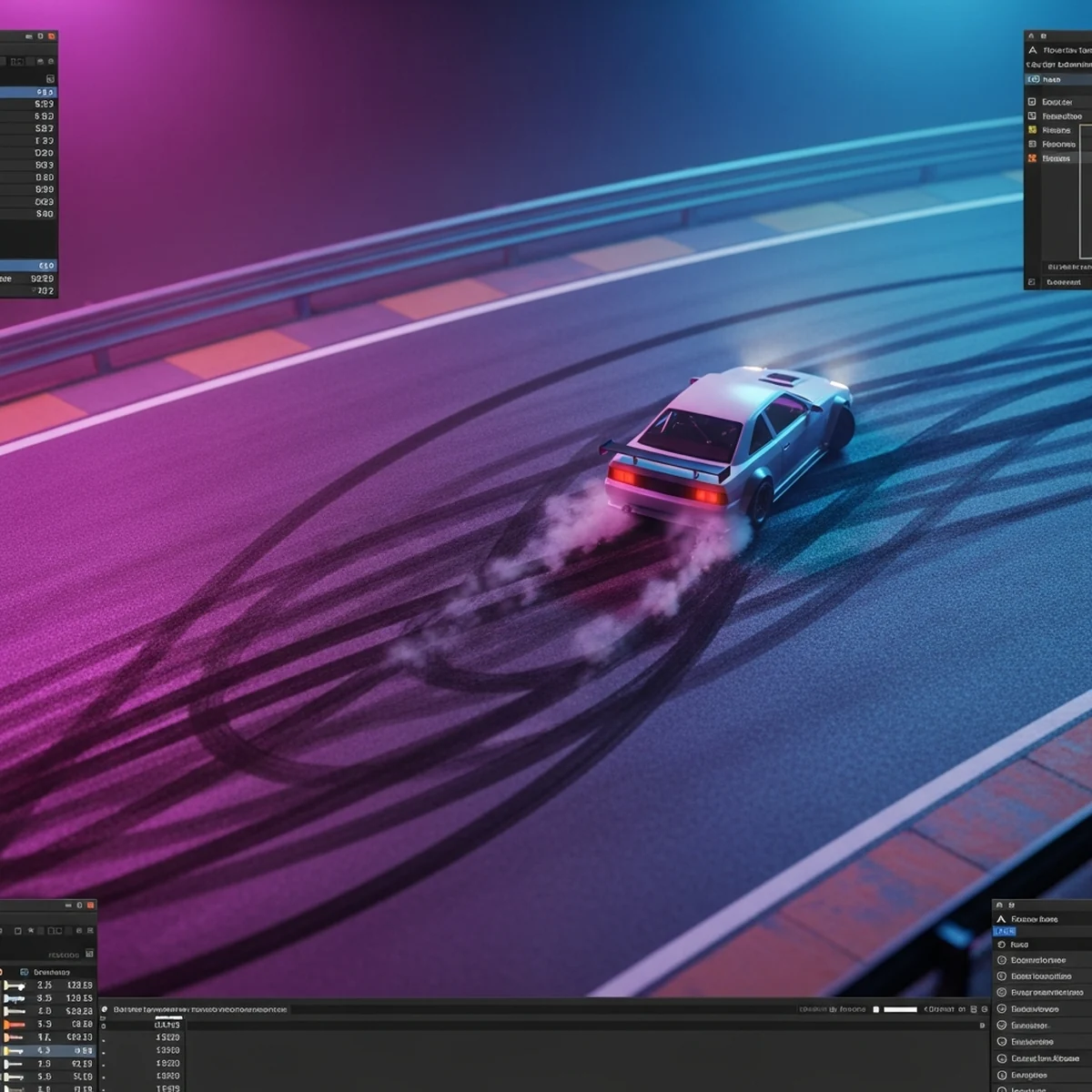
Task: Click the yellow icon in the top-right panel list
Action: click(x=1032, y=130)
